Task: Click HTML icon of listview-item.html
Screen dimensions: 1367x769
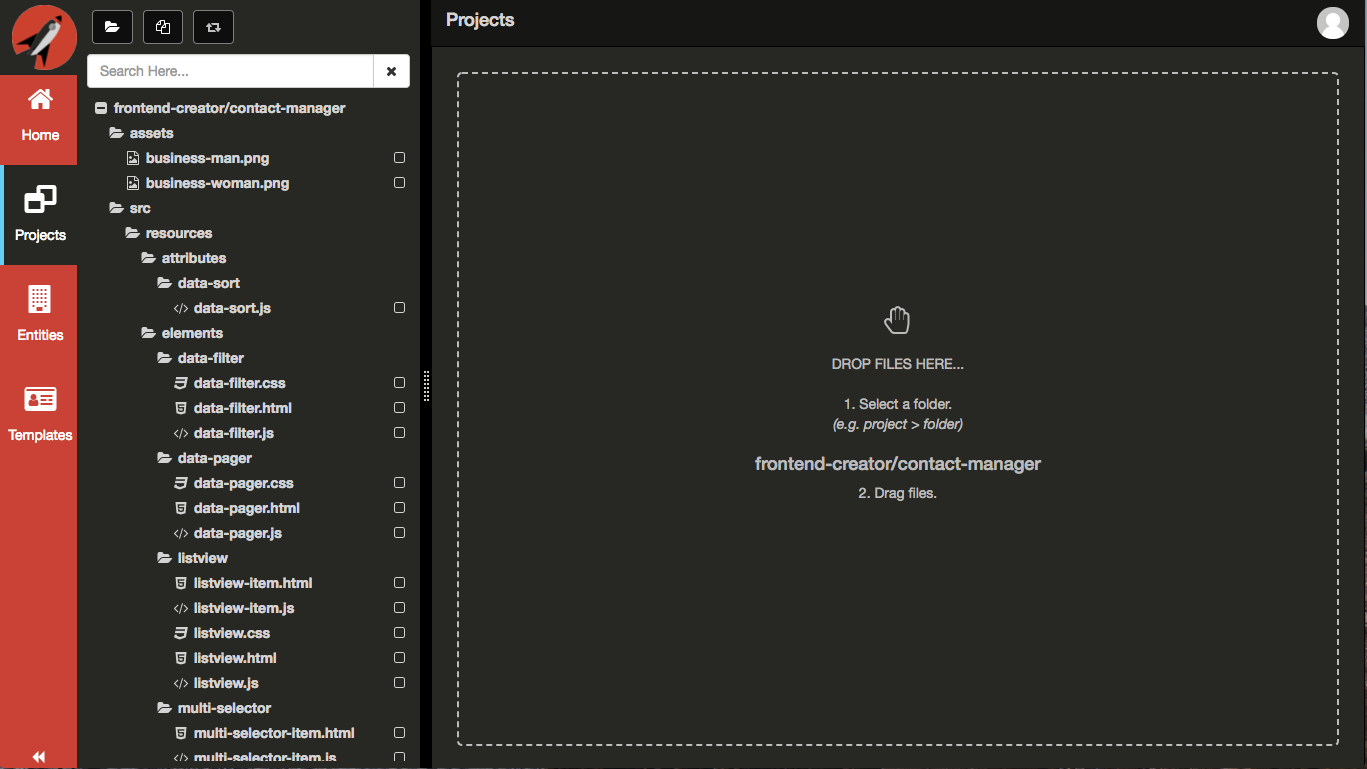Action: click(181, 583)
